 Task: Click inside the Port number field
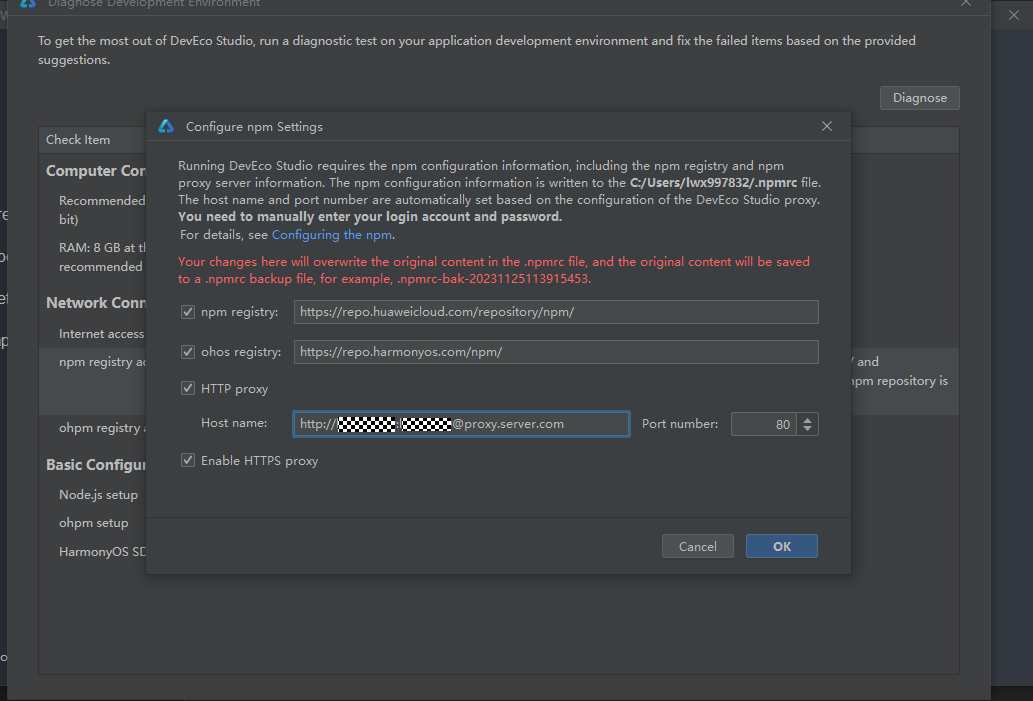click(x=762, y=424)
